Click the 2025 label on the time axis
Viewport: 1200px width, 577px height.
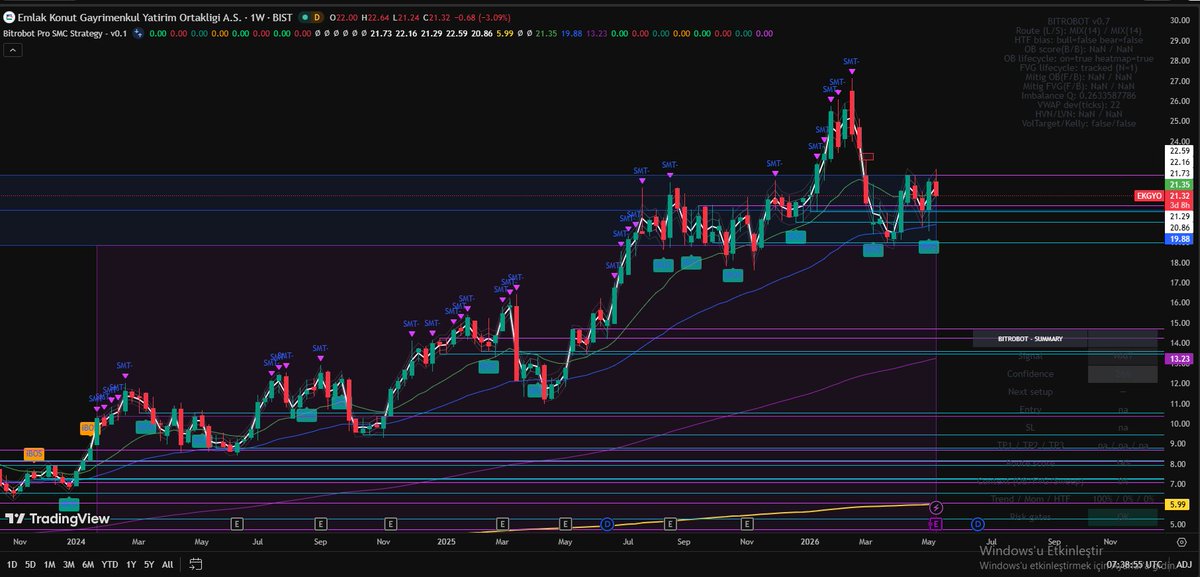tap(446, 541)
